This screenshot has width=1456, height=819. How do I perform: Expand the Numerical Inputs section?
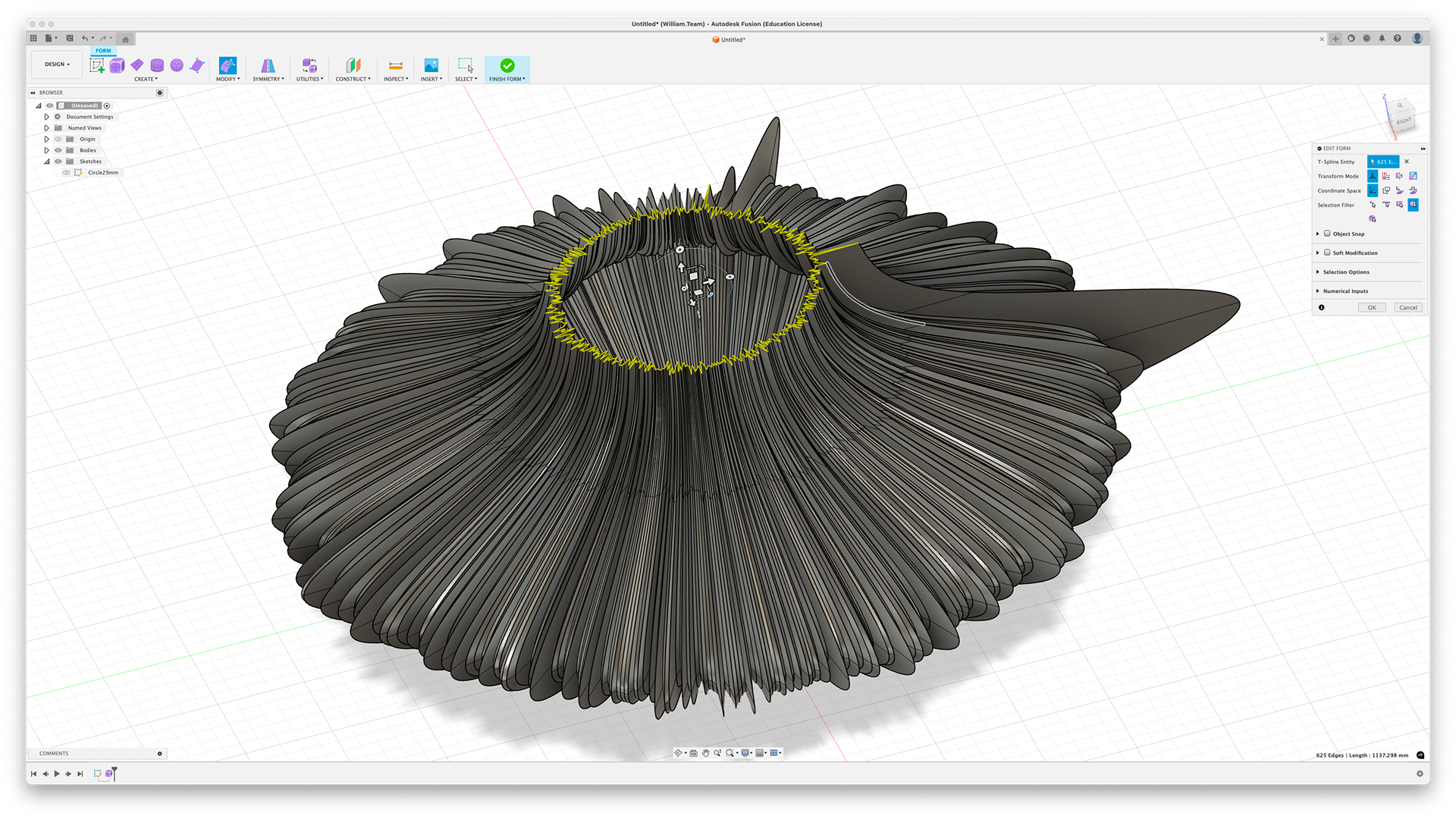tap(1318, 291)
